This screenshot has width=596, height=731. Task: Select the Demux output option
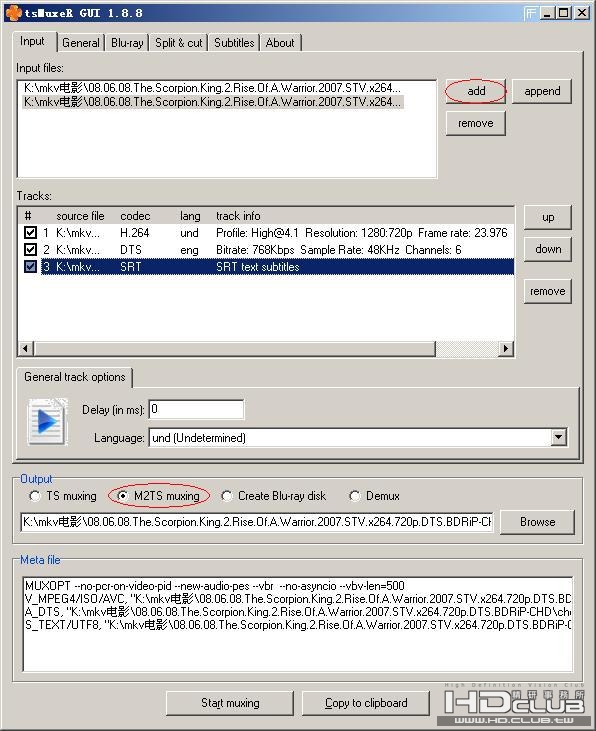coord(354,496)
